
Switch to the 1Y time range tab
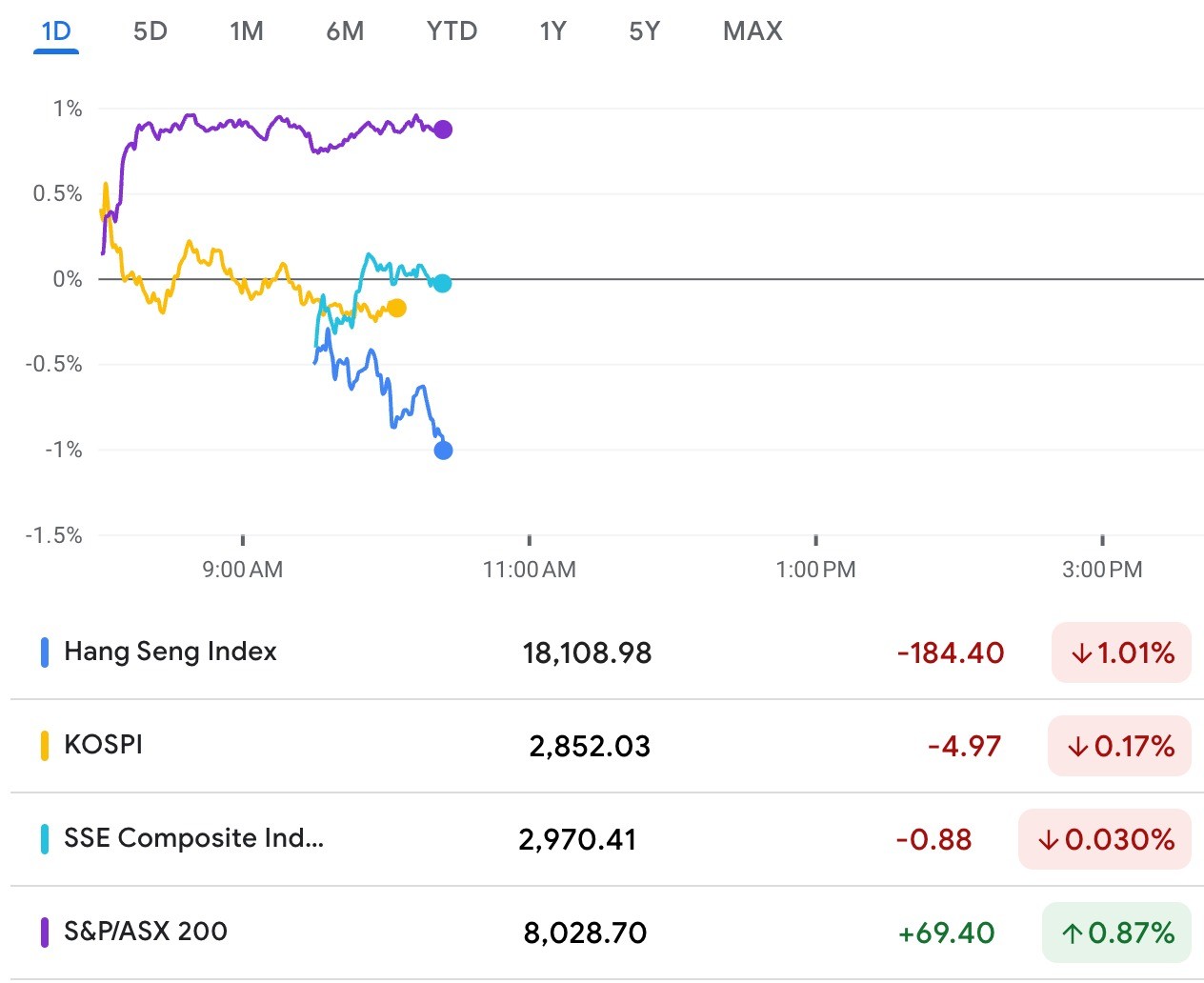[x=552, y=31]
